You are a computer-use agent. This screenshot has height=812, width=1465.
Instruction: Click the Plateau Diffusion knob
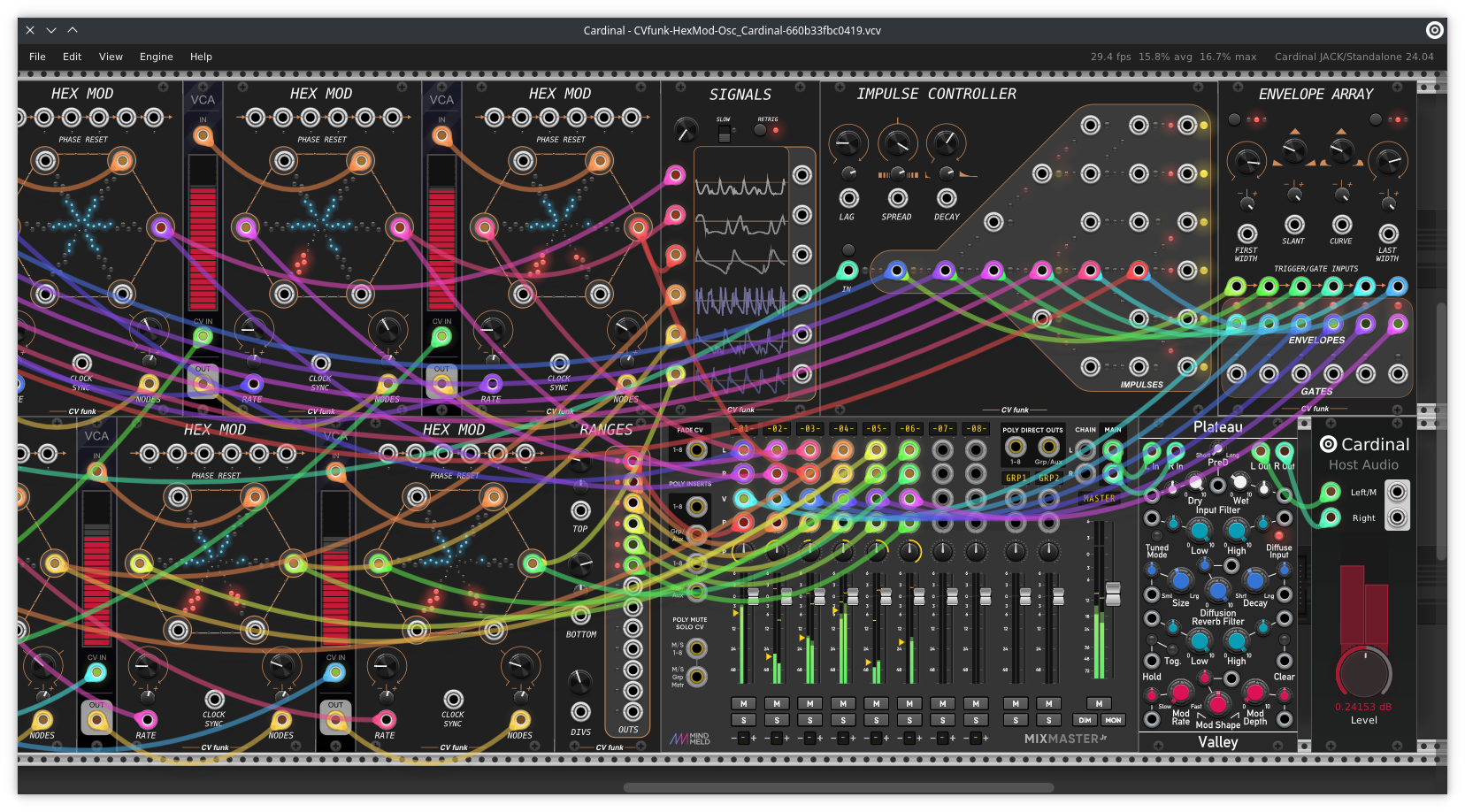point(1217,591)
